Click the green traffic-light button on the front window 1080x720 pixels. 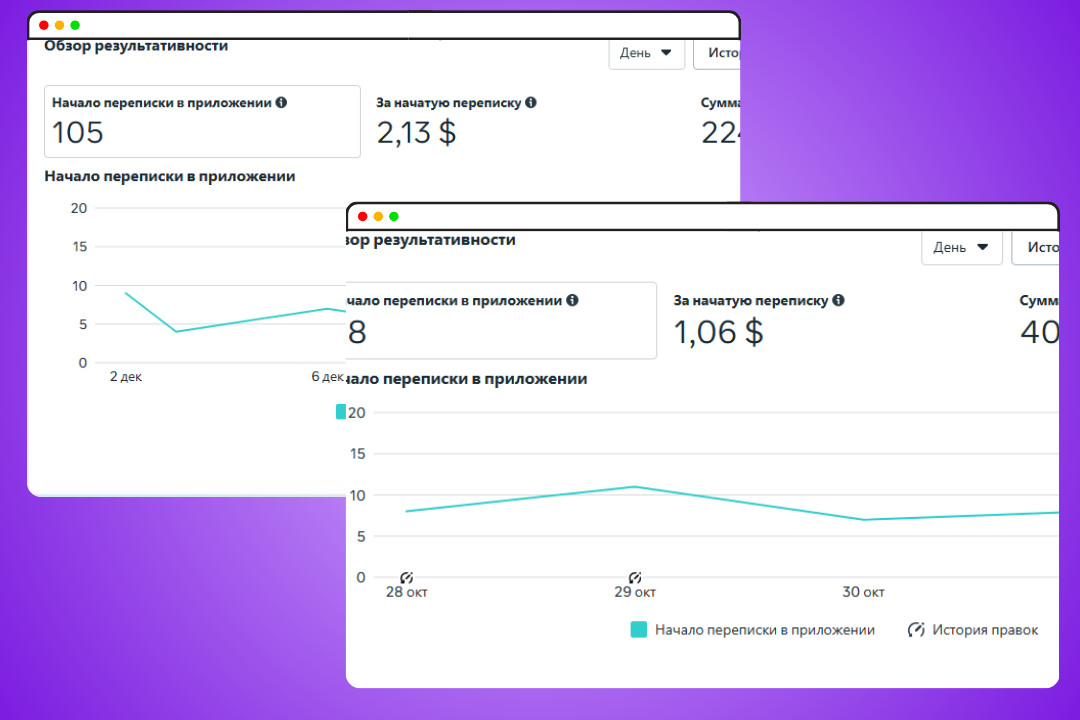pos(393,216)
